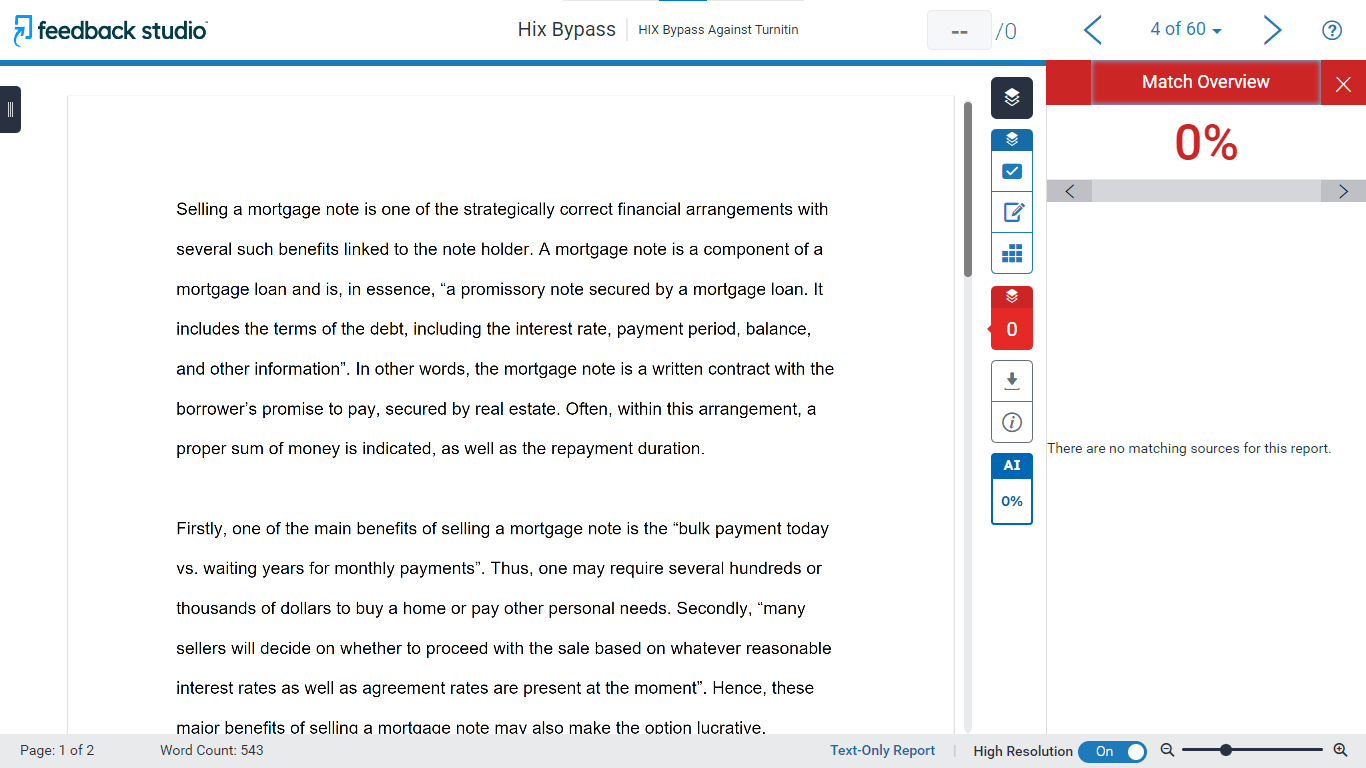This screenshot has width=1366, height=768.
Task: Close the Match Overview panel
Action: click(1343, 84)
